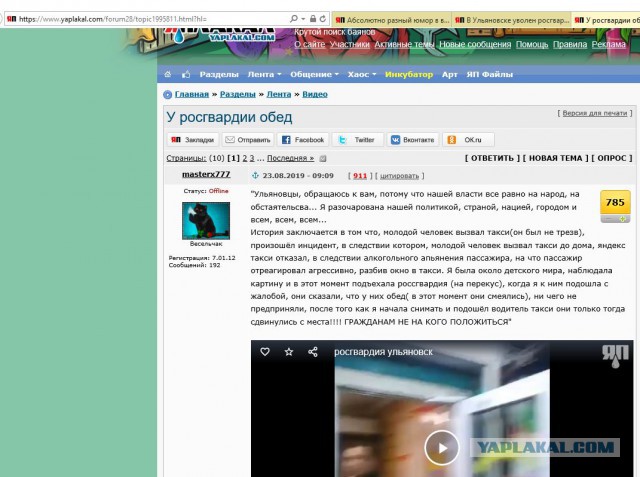Click НОВАЯ ТЕМА button
This screenshot has width=640, height=477.
(556, 158)
